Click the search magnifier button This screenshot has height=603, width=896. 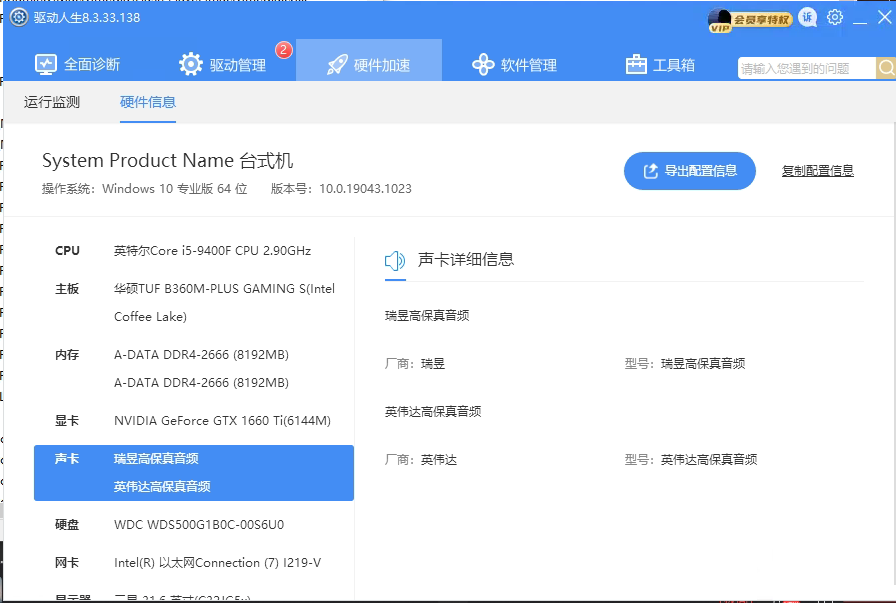pyautogui.click(x=884, y=68)
